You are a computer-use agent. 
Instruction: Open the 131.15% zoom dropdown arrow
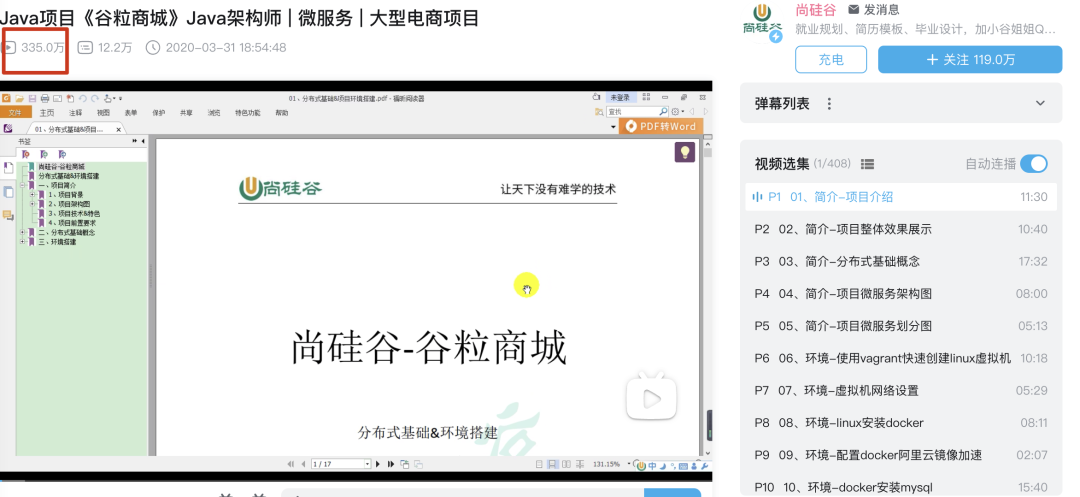(x=628, y=464)
